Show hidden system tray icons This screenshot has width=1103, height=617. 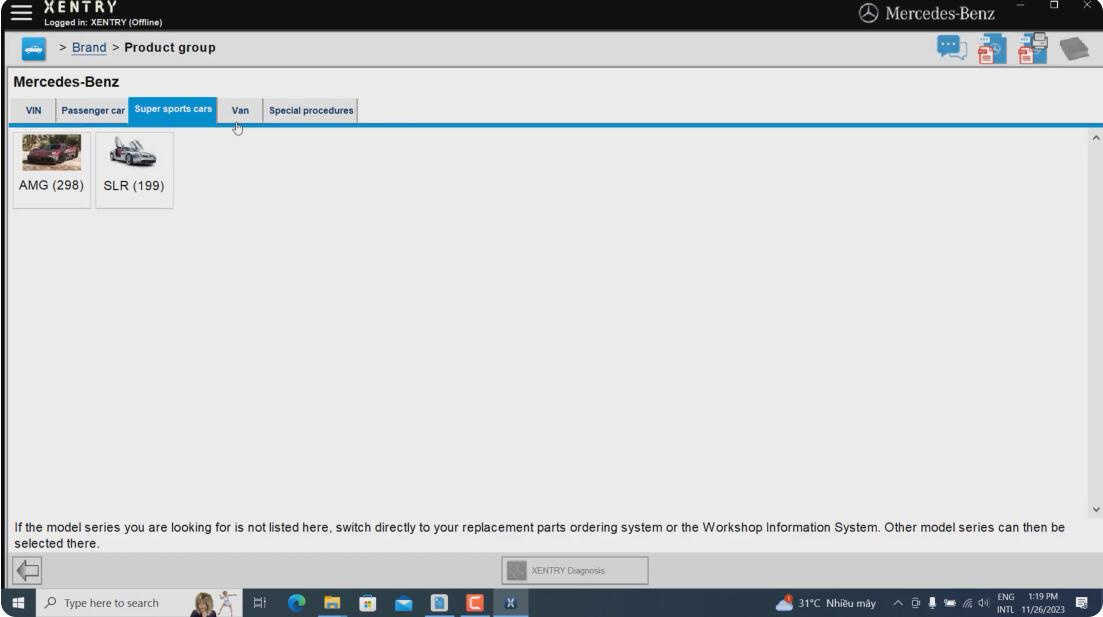(898, 603)
